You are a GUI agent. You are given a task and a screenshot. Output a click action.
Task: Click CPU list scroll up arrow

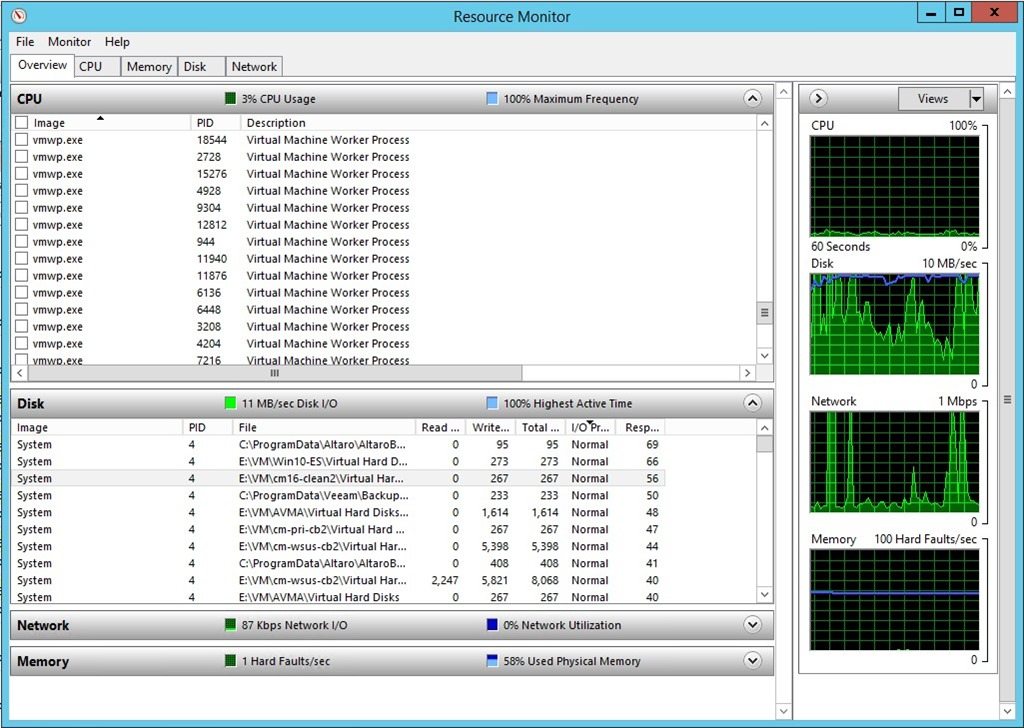[x=765, y=123]
